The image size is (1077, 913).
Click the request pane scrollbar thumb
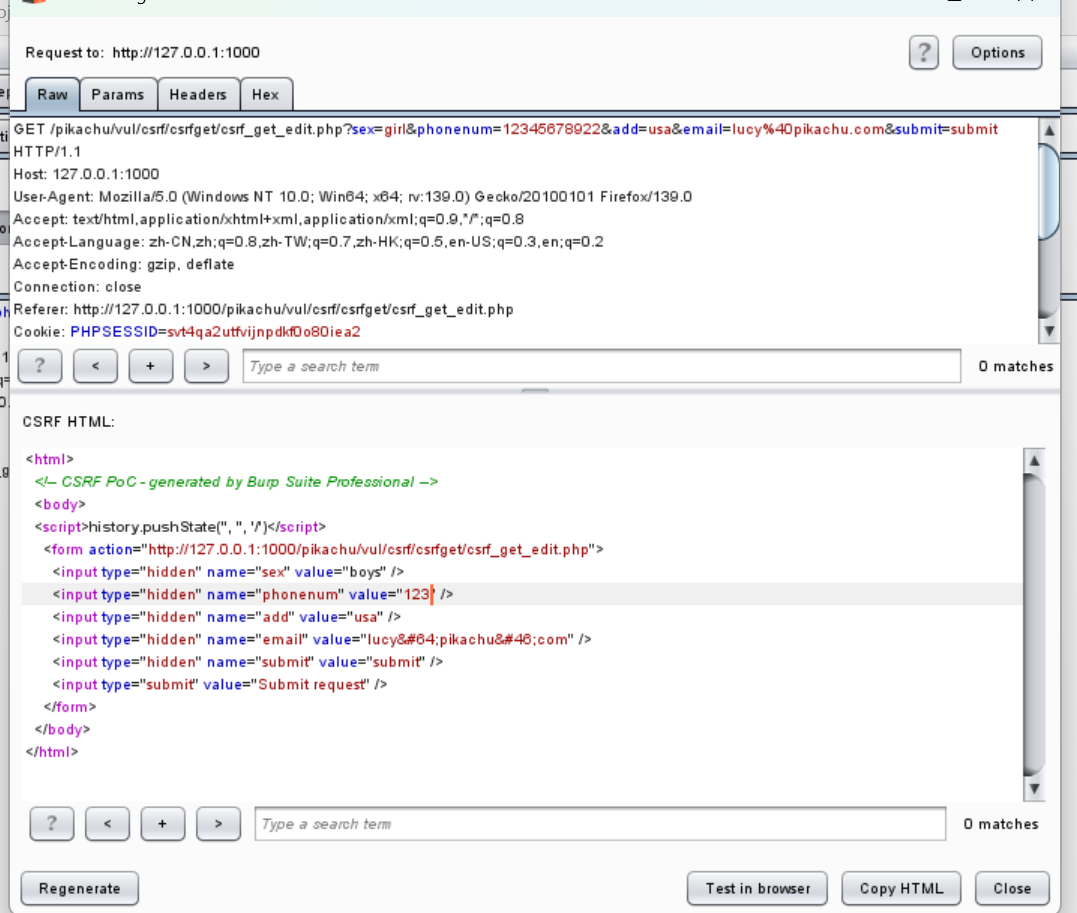pyautogui.click(x=1049, y=192)
